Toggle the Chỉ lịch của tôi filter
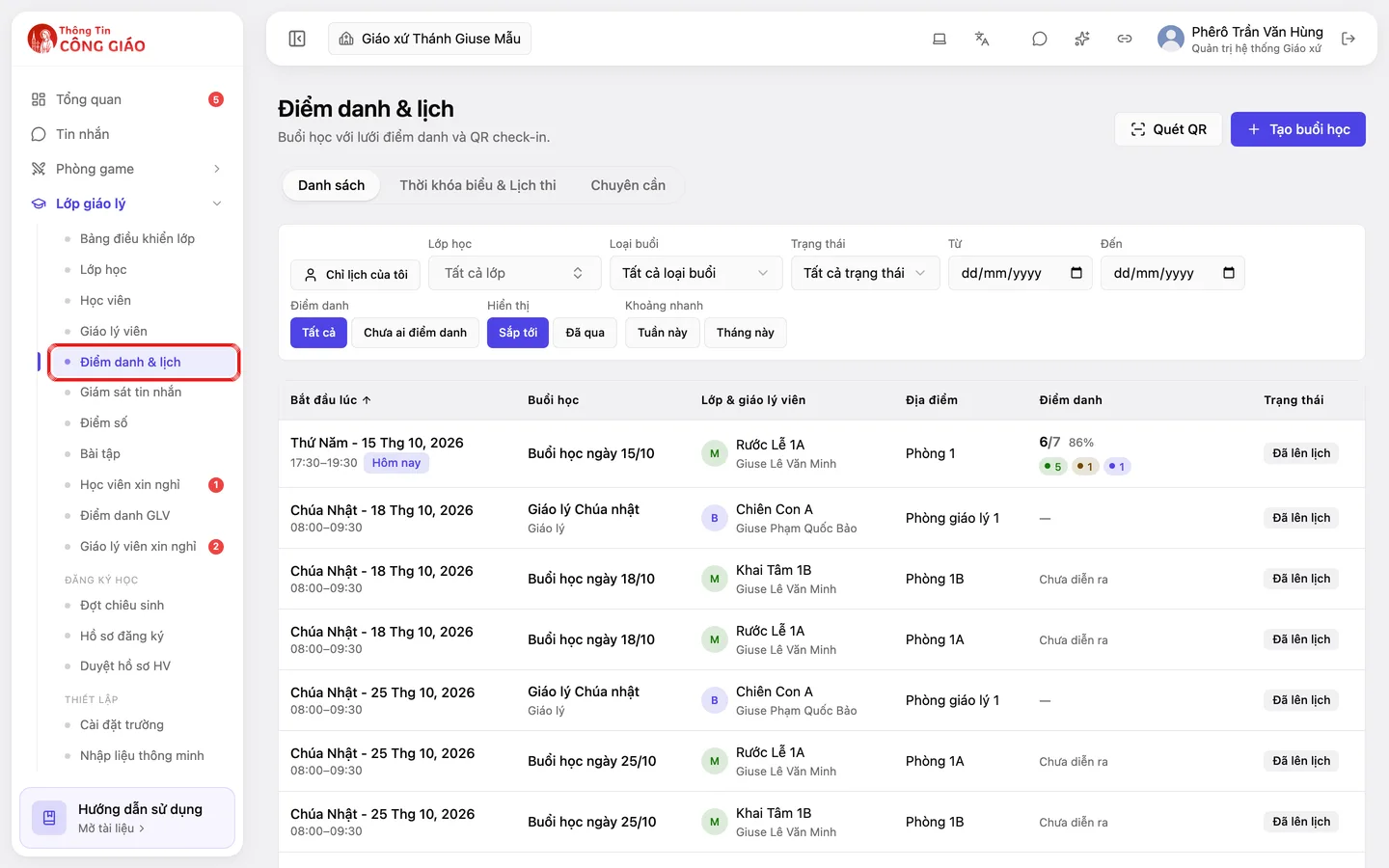 coord(356,274)
